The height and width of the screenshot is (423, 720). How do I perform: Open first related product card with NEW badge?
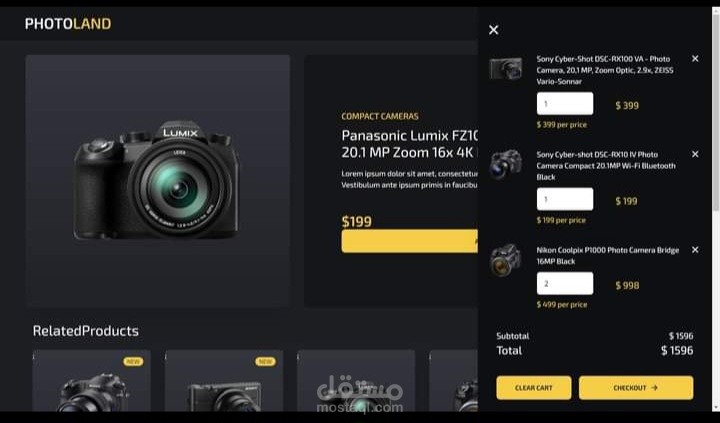[92, 382]
